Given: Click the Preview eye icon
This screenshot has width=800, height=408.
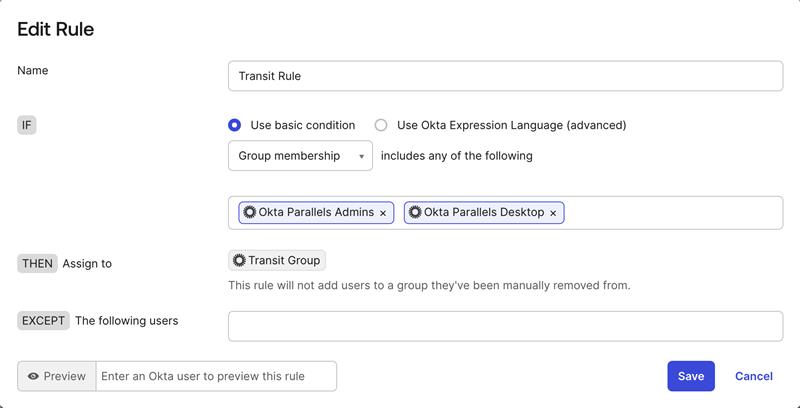Looking at the screenshot, I should (x=34, y=376).
